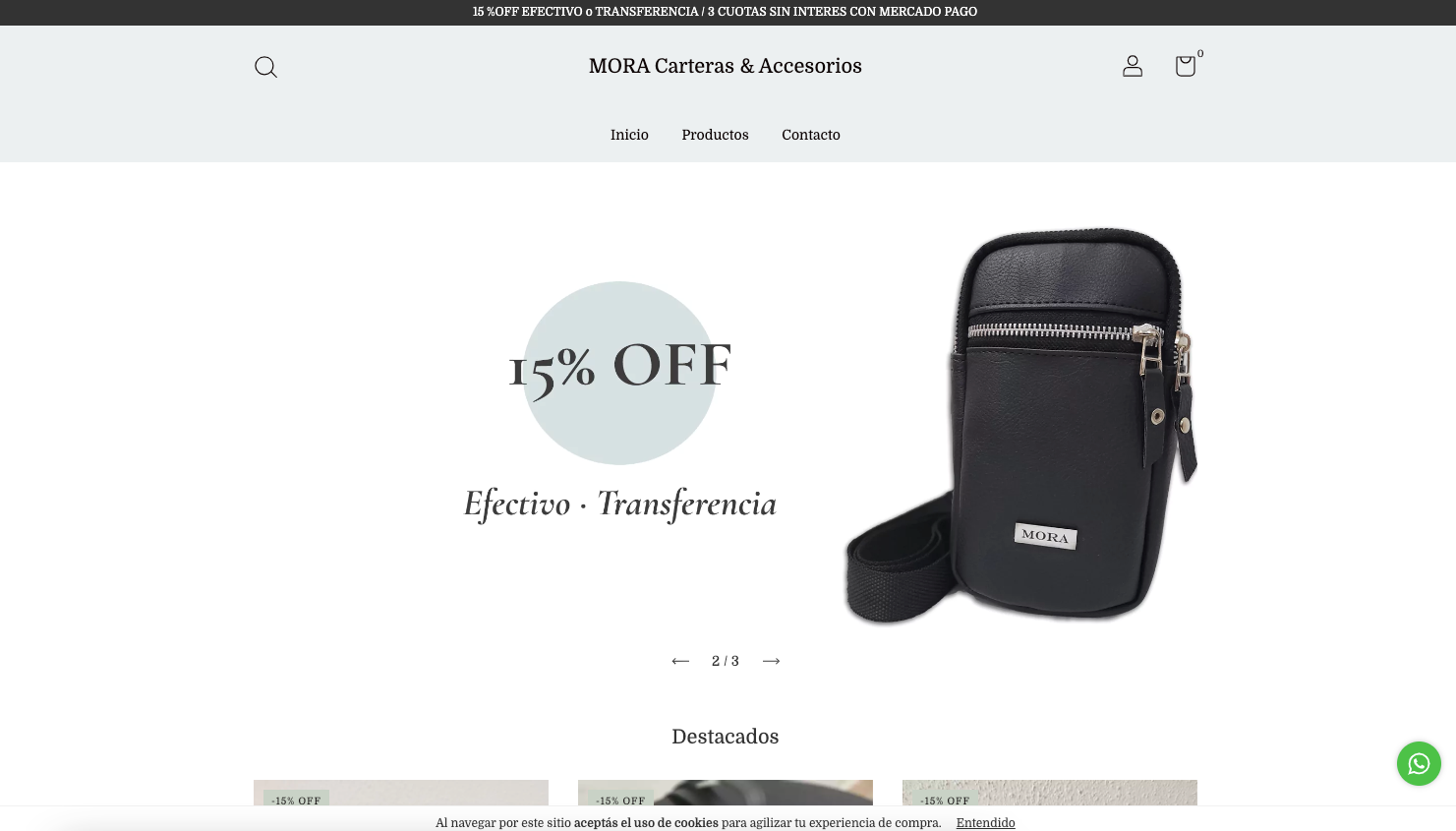Image resolution: width=1456 pixels, height=831 pixels.
Task: Open the shopping cart icon
Action: coord(1186,66)
